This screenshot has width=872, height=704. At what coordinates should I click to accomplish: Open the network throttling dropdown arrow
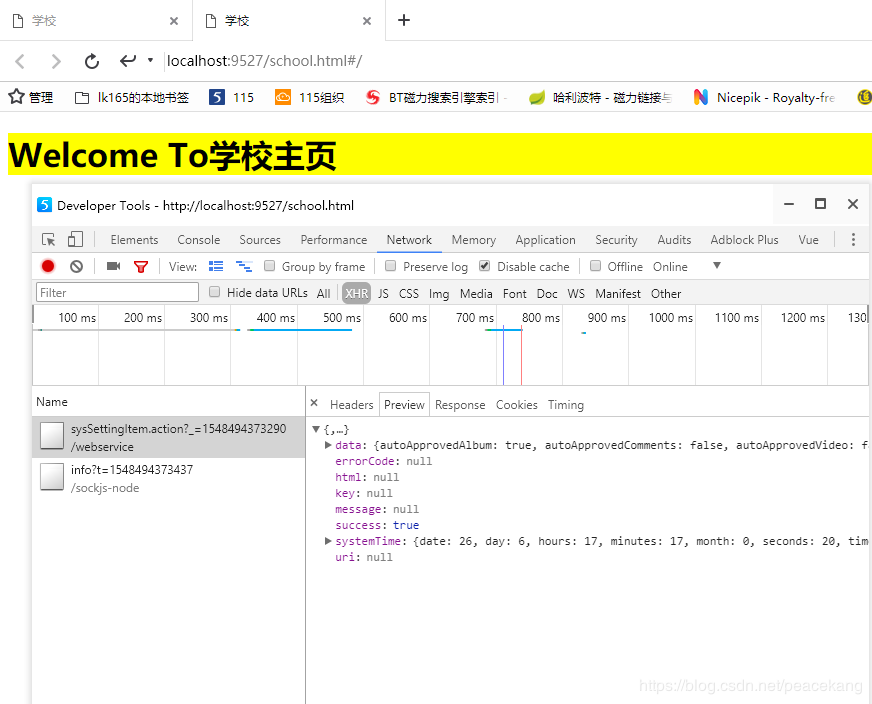pos(717,265)
